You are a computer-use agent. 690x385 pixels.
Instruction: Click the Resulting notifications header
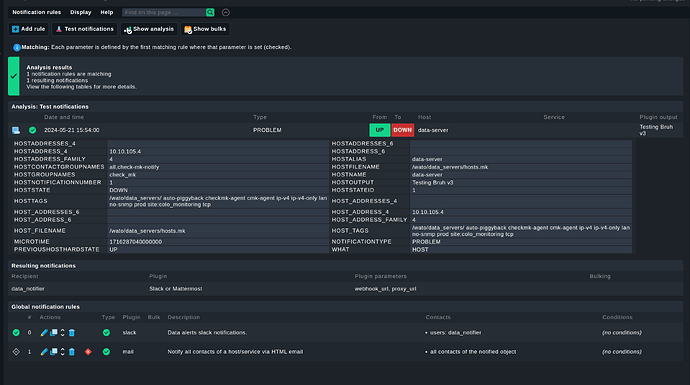43,266
